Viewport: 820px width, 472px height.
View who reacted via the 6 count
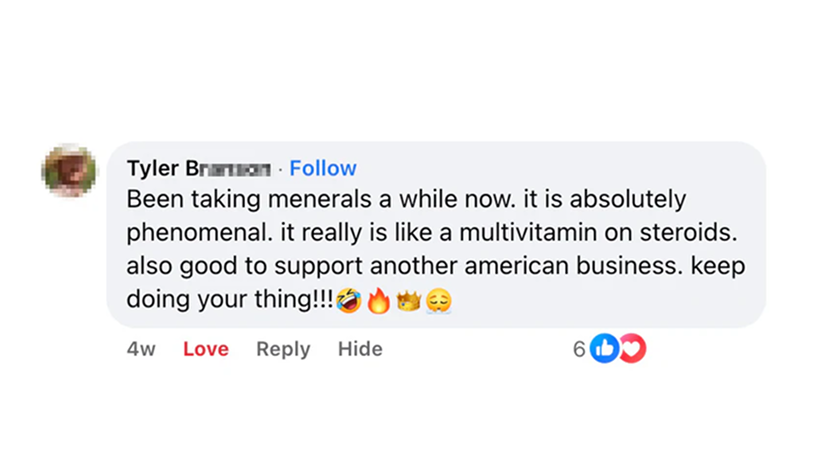[x=579, y=348]
